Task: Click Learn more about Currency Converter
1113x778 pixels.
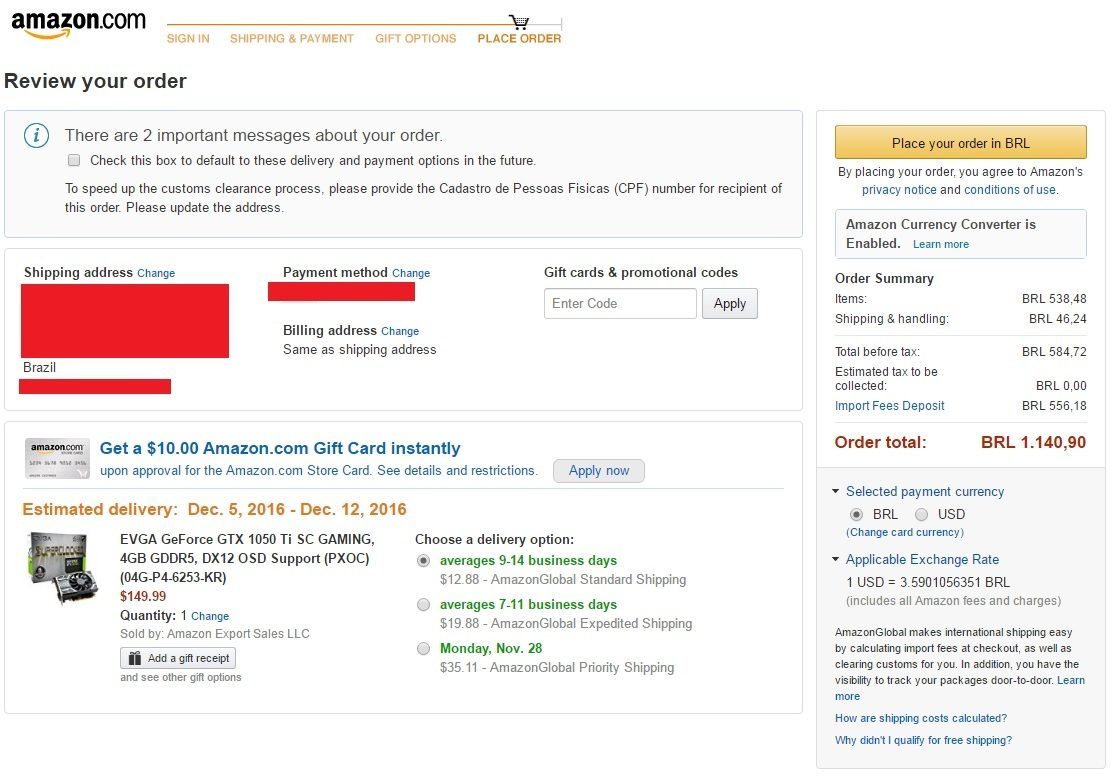Action: (941, 244)
